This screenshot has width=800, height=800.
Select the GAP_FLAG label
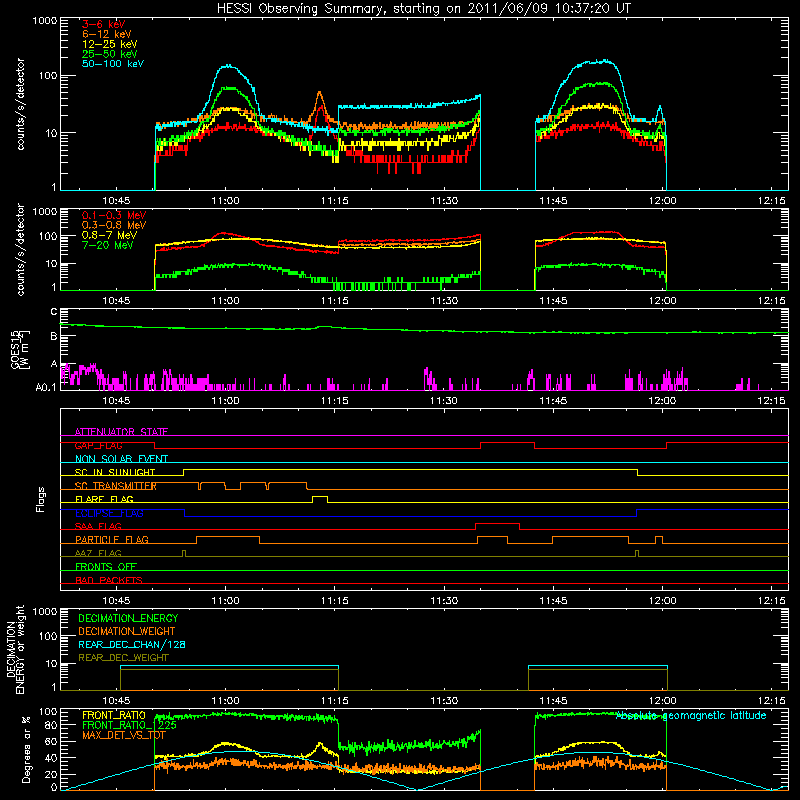tap(99, 445)
